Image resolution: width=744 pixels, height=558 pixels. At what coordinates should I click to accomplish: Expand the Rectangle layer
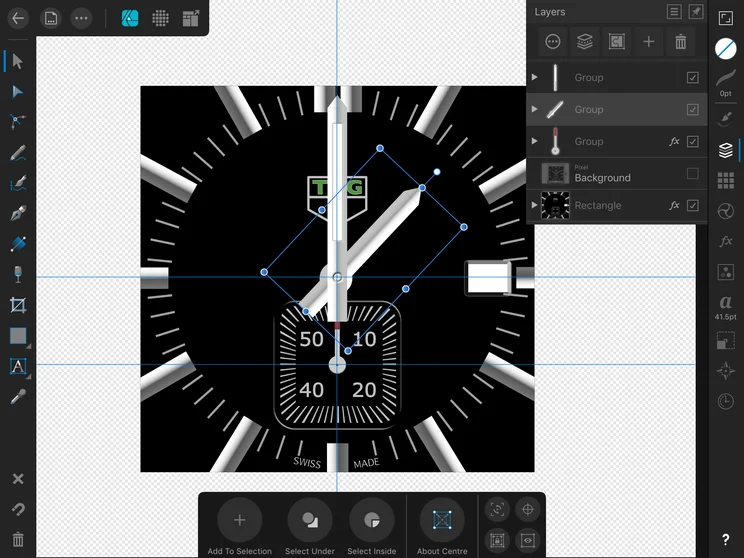point(534,205)
